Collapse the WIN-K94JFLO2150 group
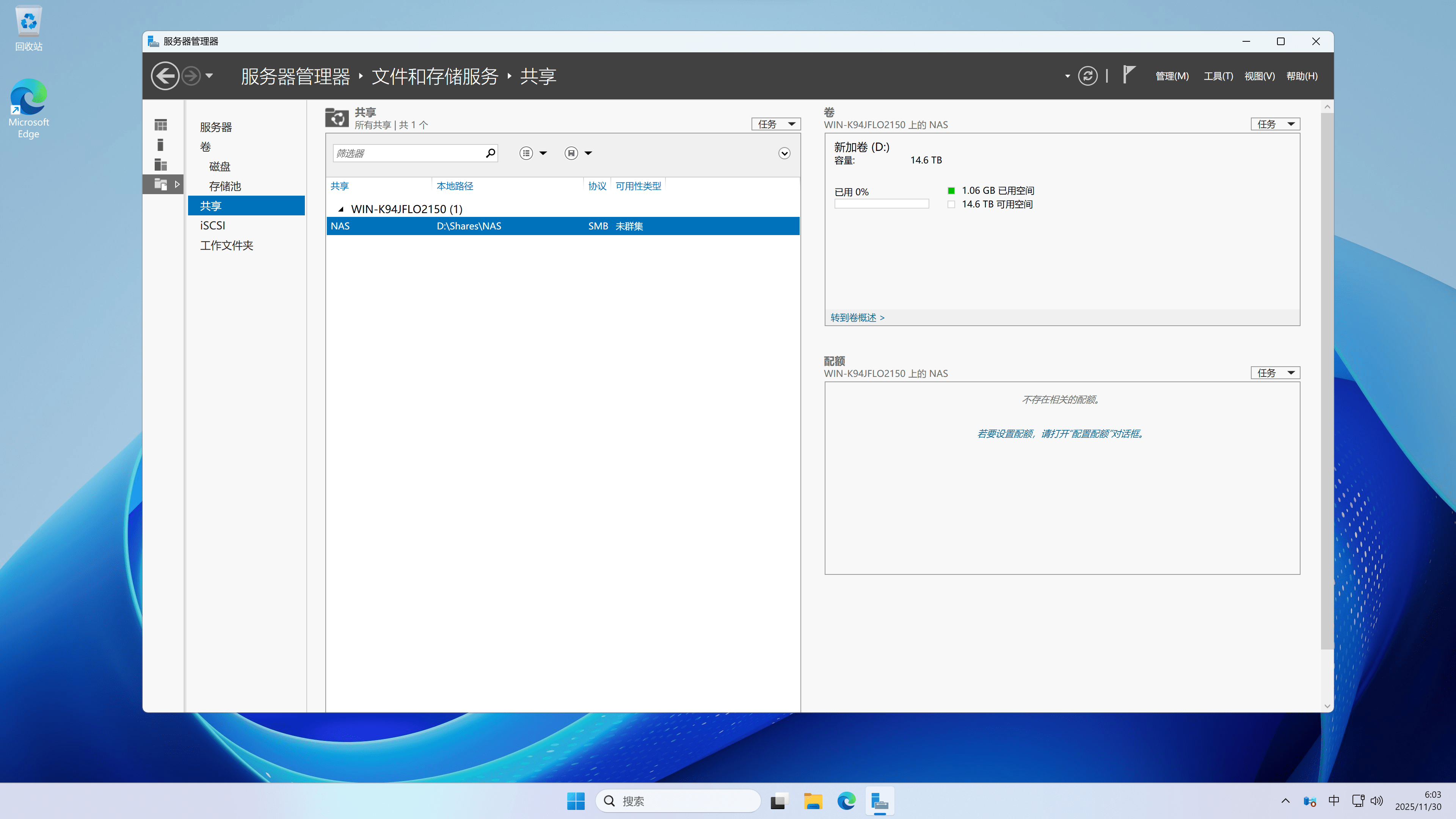 tap(341, 209)
